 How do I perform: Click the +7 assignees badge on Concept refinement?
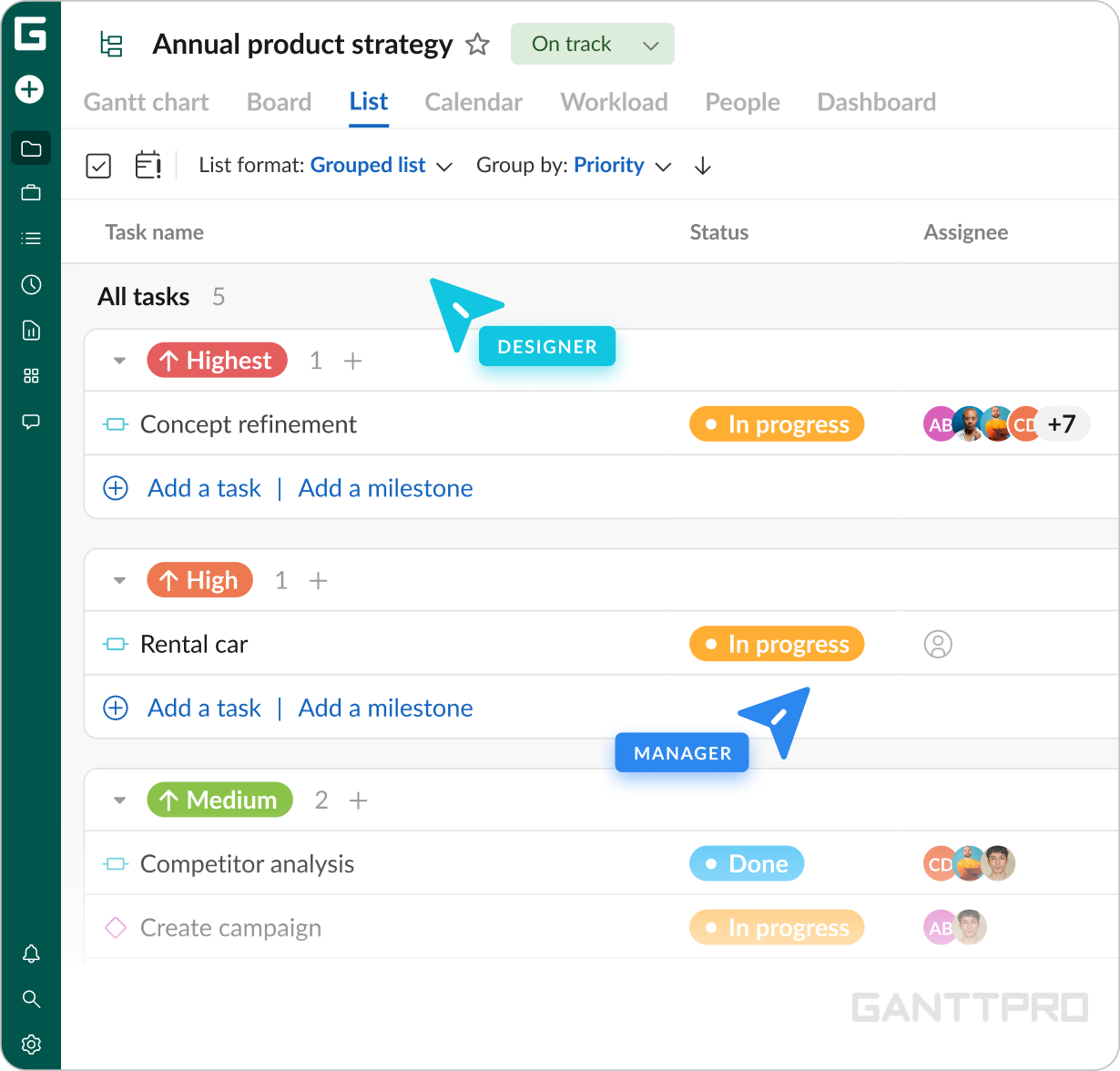[x=1062, y=424]
